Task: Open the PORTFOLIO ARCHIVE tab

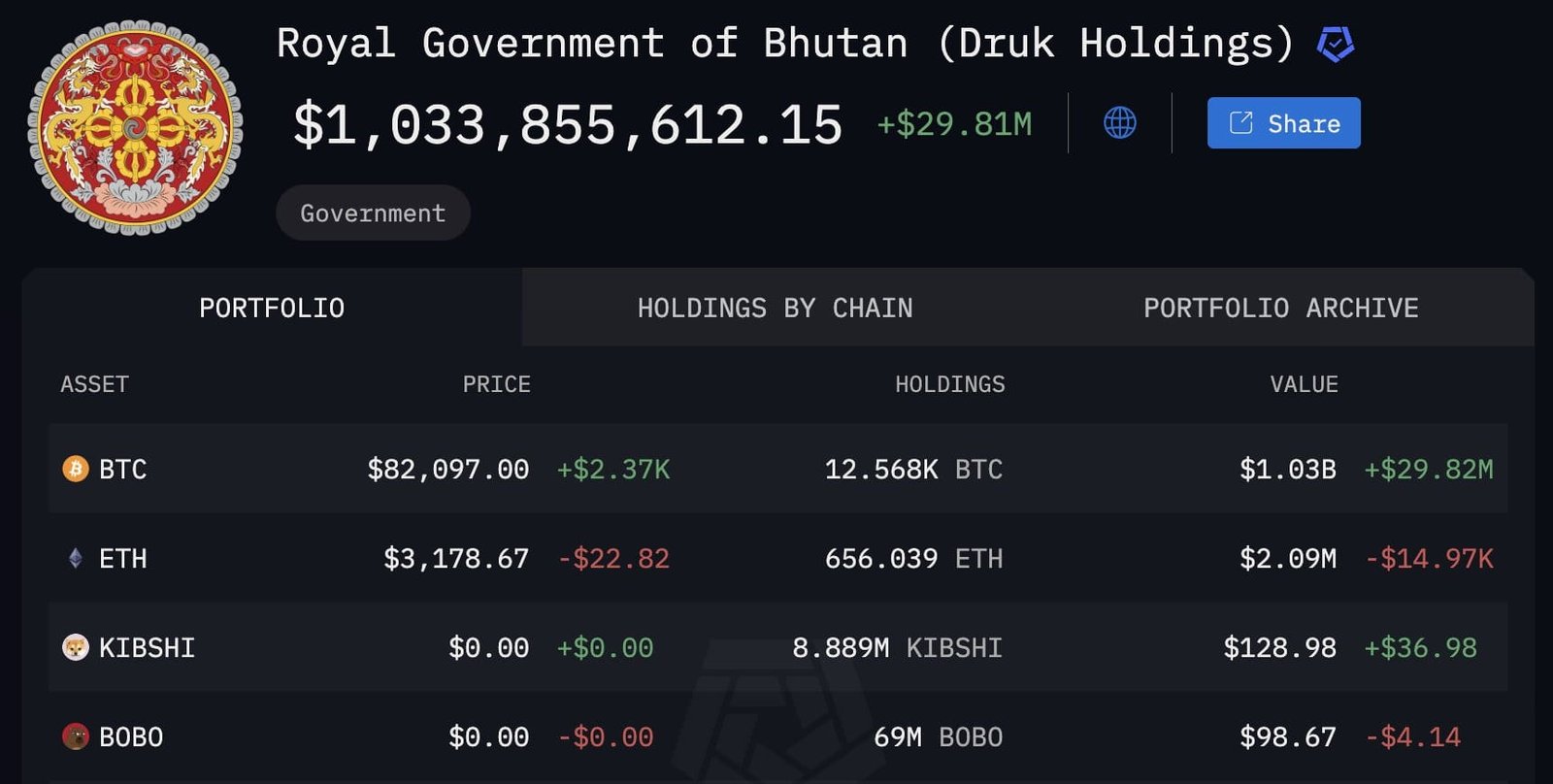Action: click(1281, 308)
